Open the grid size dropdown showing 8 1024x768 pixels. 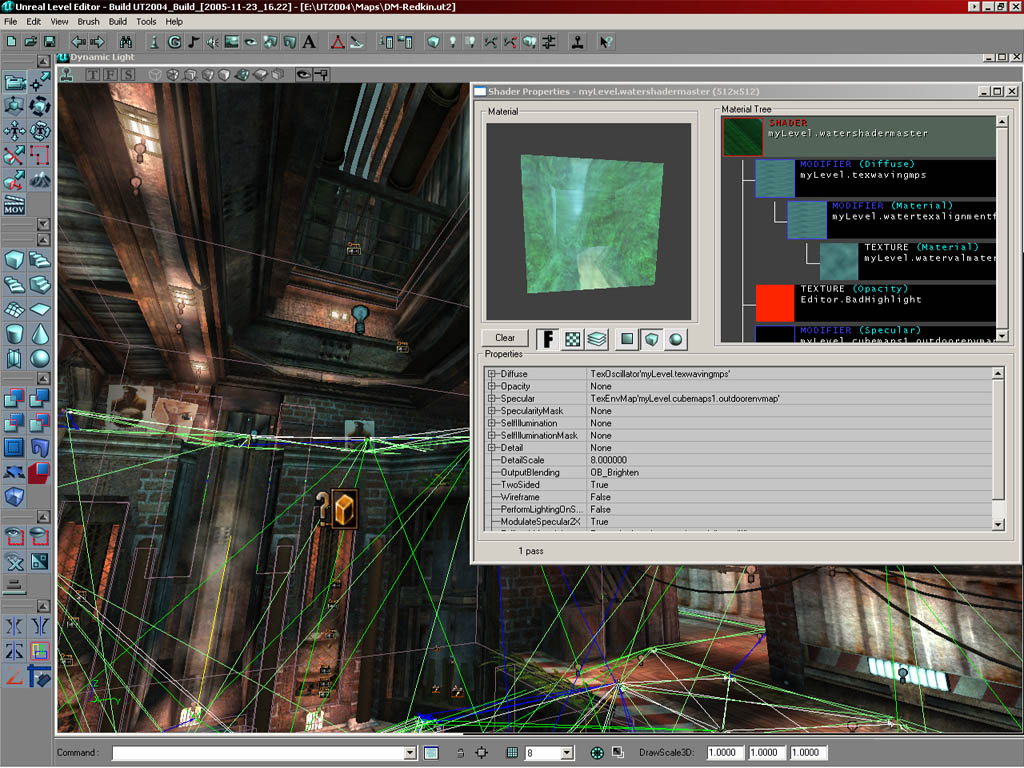567,753
